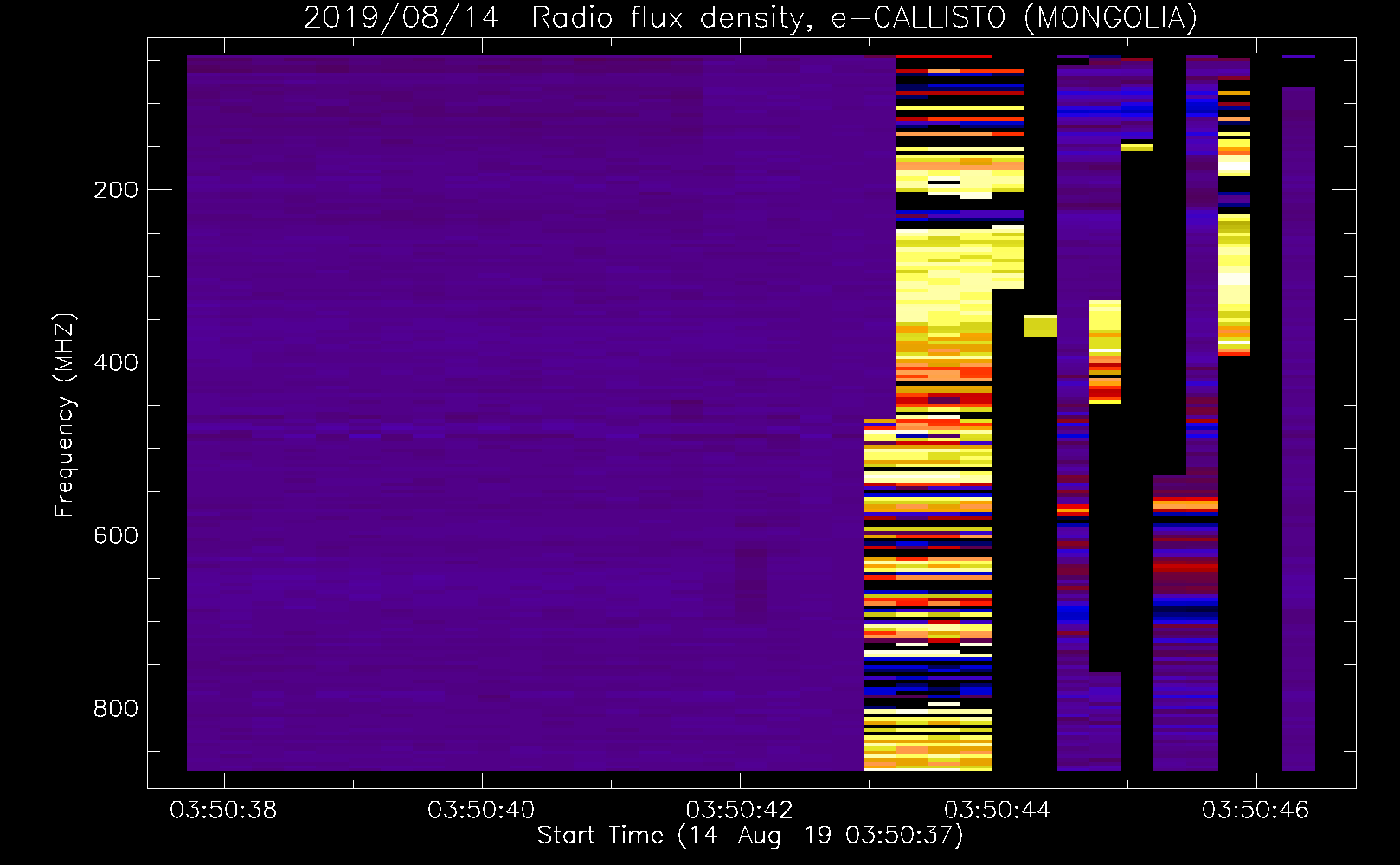Click the 400 frequency tick label
This screenshot has height=865, width=1400.
(115, 362)
